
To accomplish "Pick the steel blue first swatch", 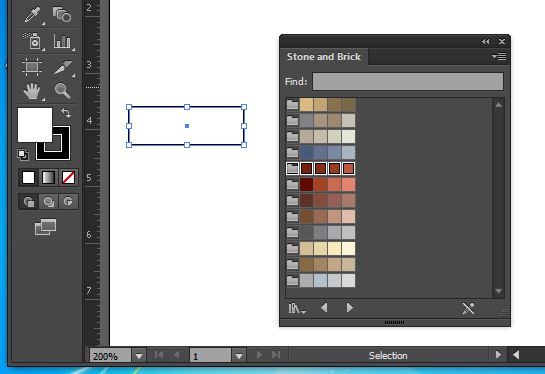I will 306,152.
